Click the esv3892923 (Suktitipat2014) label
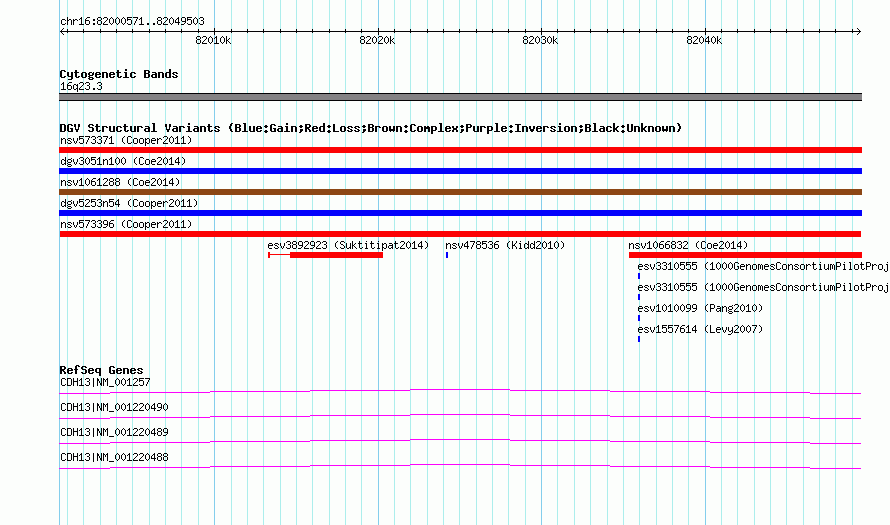This screenshot has height=525, width=890. [x=348, y=245]
